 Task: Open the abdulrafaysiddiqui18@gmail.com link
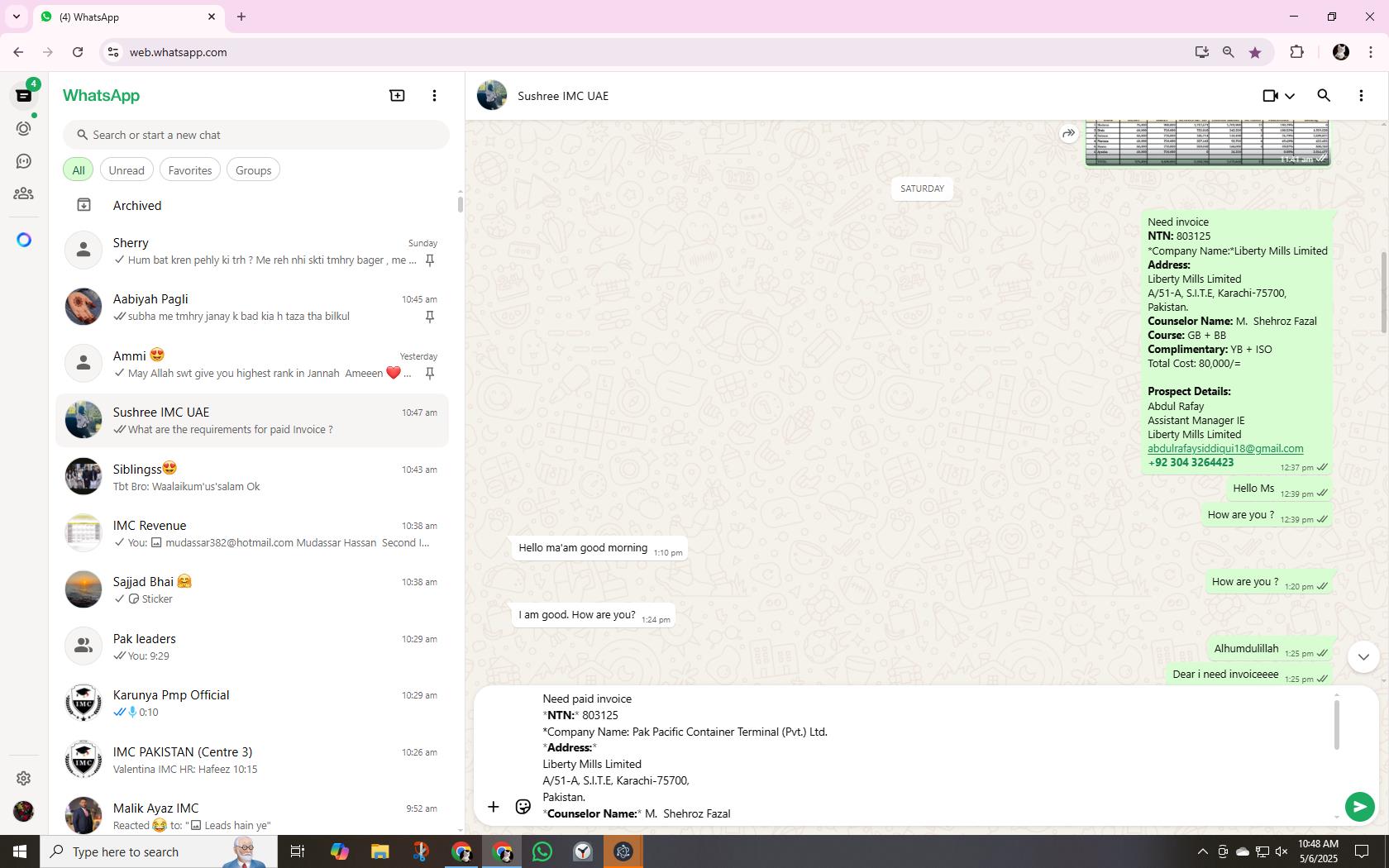(x=1225, y=449)
